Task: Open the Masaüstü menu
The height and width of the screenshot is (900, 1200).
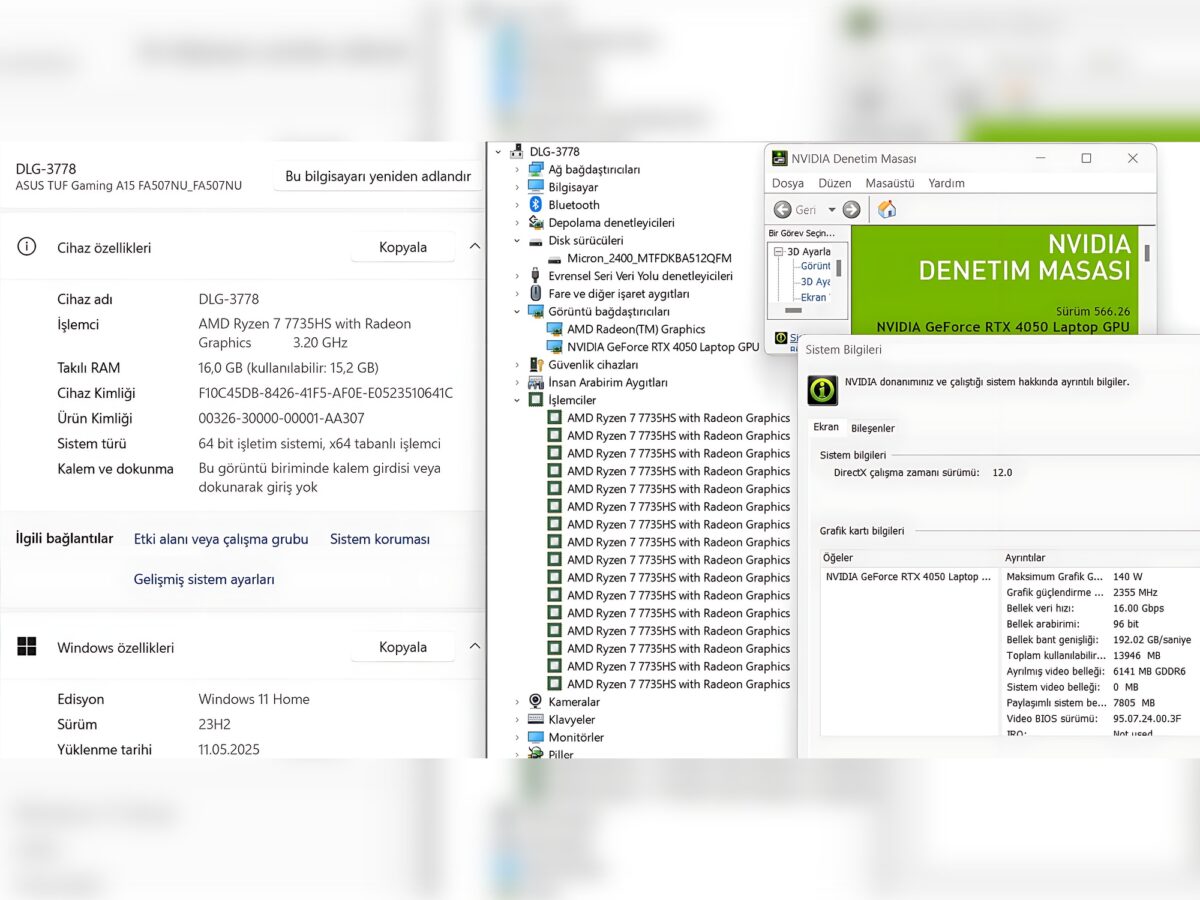Action: [890, 183]
